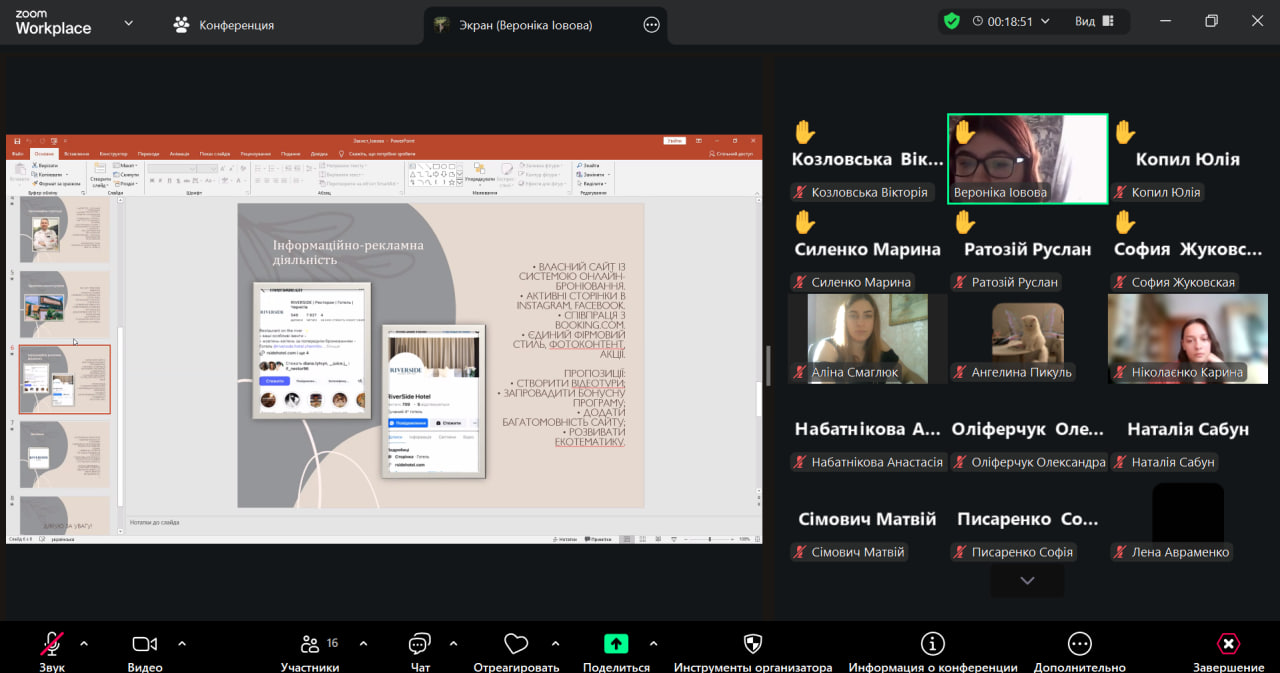Screen dimensions: 1280x673
Task: Open Информация о конференции info icon
Action: pyautogui.click(x=932, y=645)
